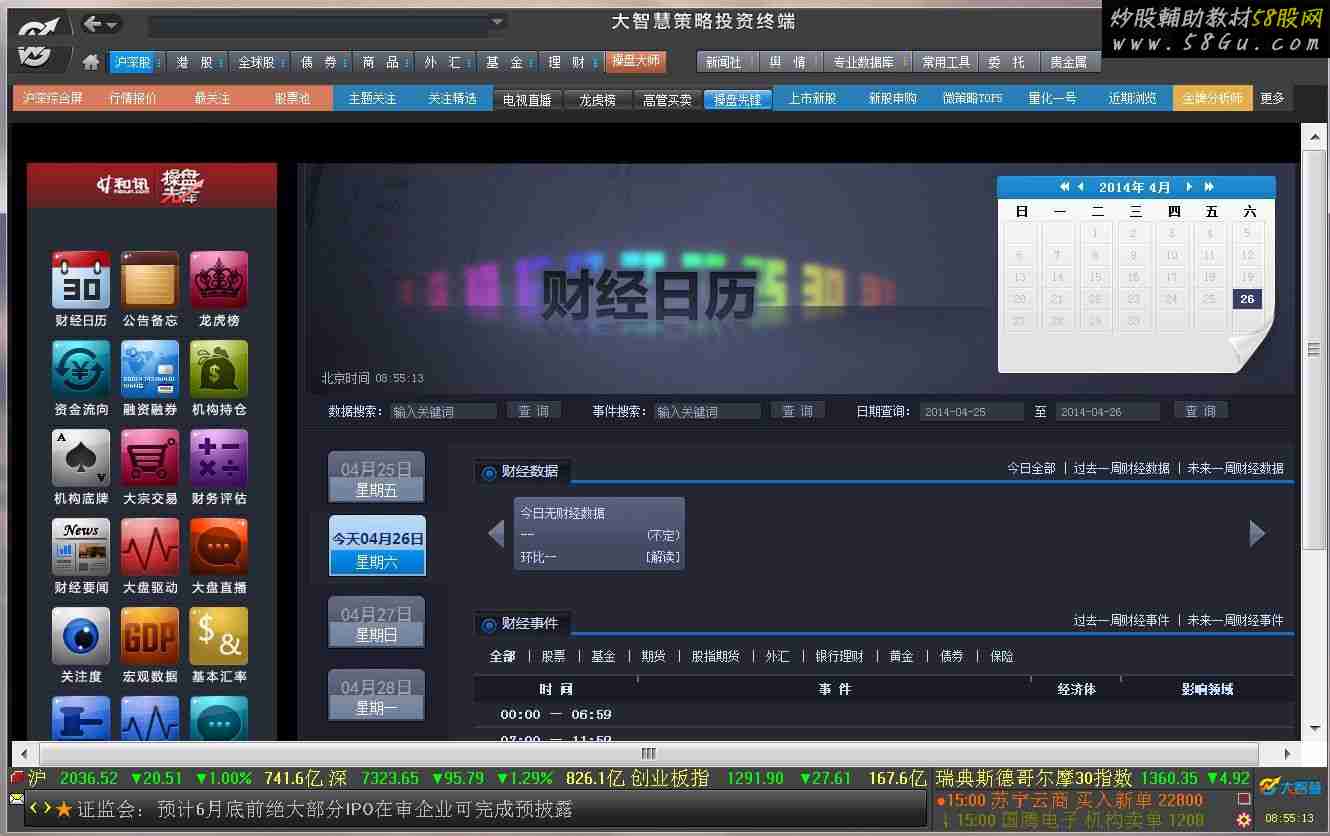Viewport: 1330px width, 836px height.
Task: Filter events by 股指期货
Action: click(x=716, y=656)
